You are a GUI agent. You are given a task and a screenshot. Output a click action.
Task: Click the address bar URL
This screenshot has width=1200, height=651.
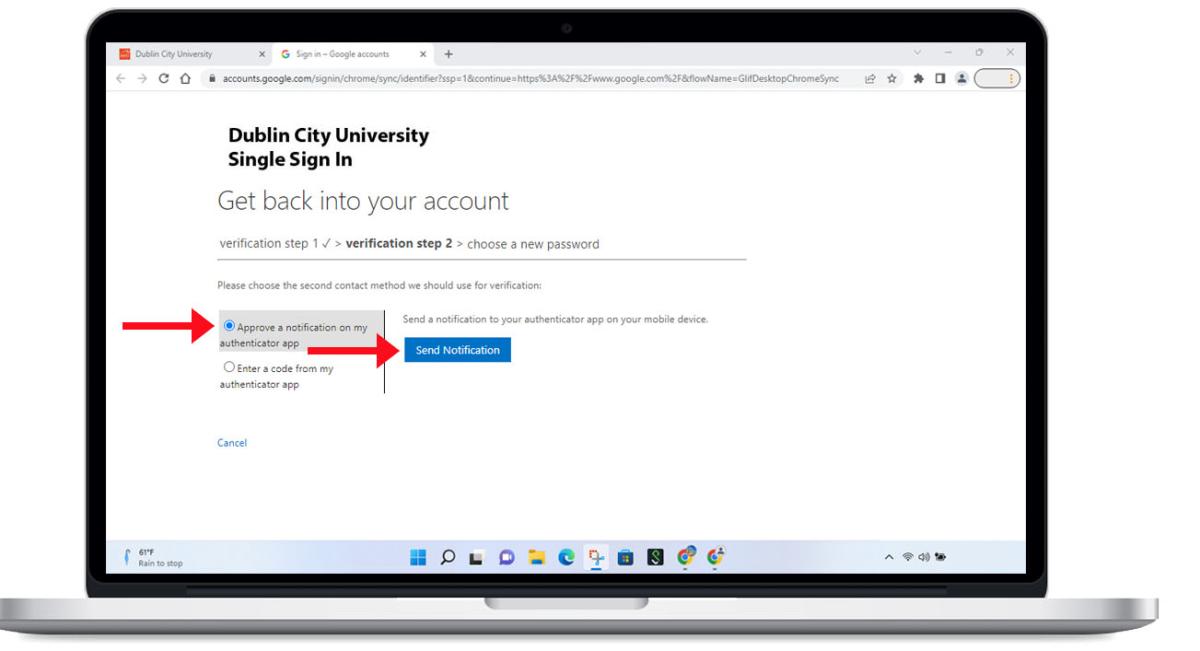tap(530, 78)
